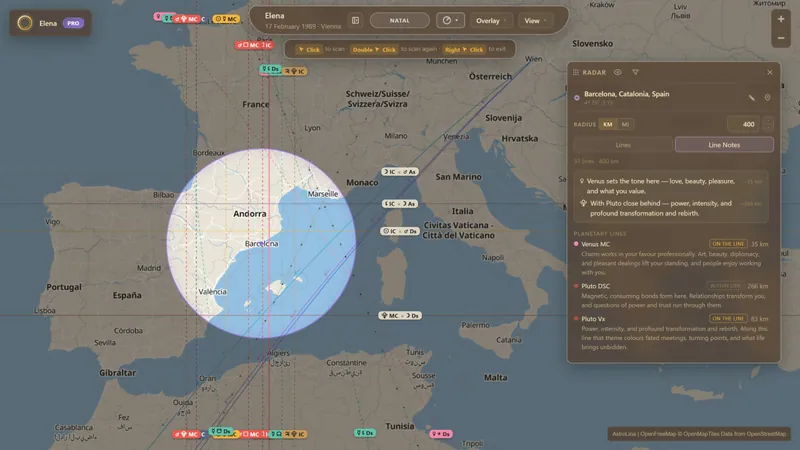Click the València label on the map
The height and width of the screenshot is (450, 800).
212,292
